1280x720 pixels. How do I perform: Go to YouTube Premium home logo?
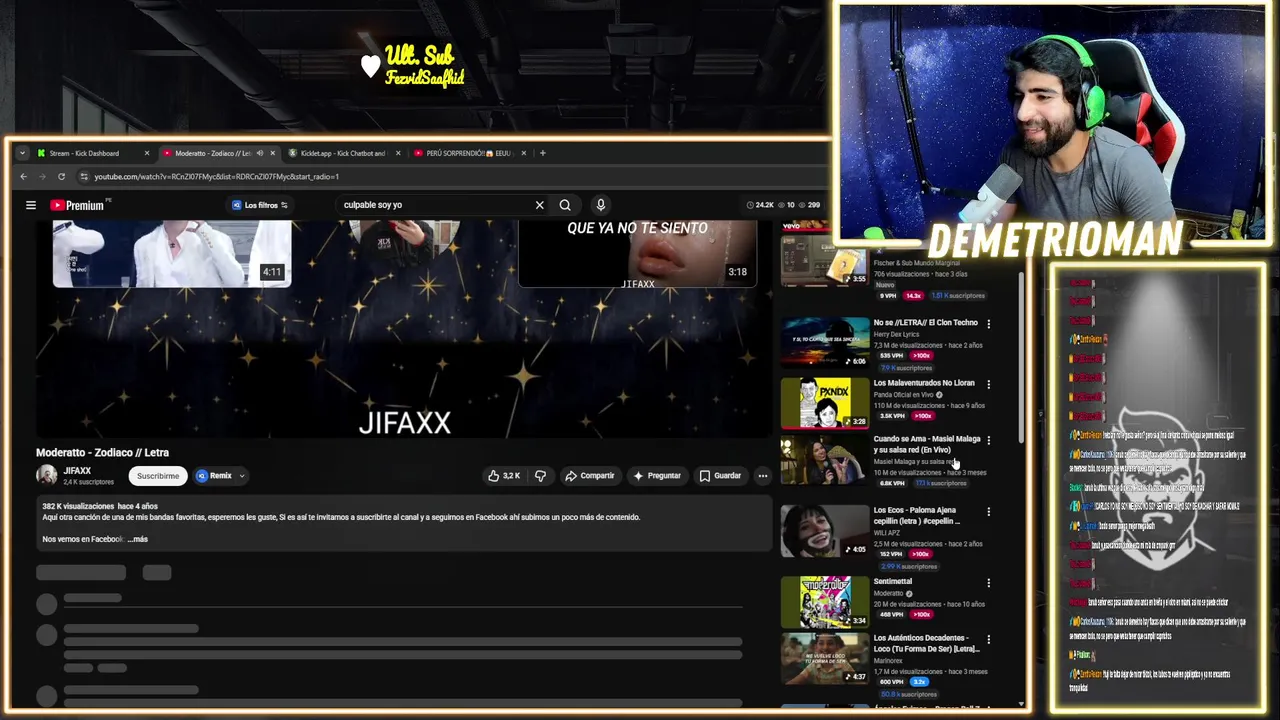click(x=78, y=205)
